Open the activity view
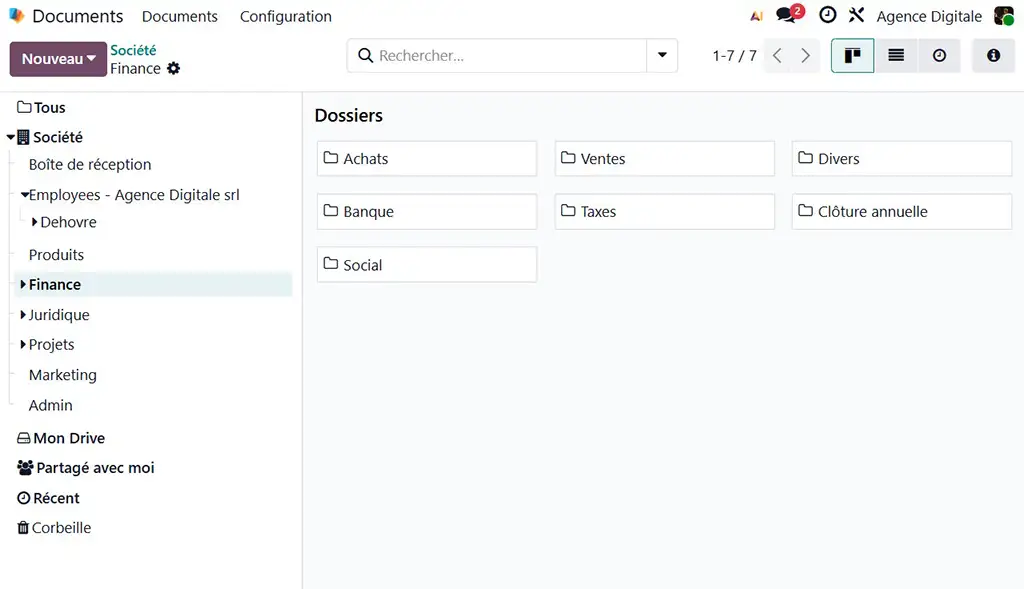This screenshot has height=589, width=1024. (x=939, y=55)
